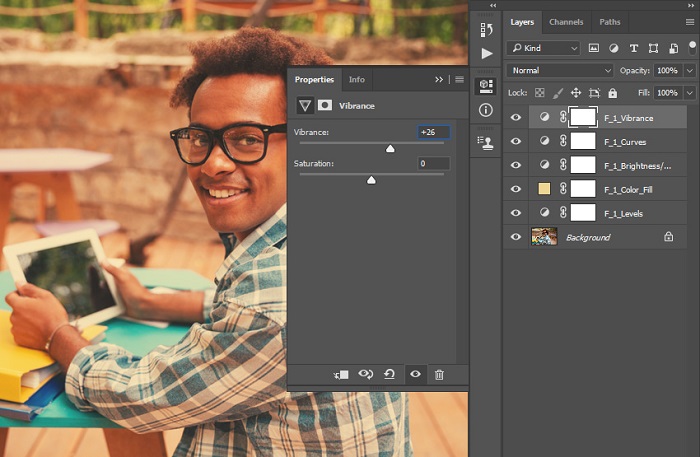700x457 pixels.
Task: Hide the Background layer
Action: click(x=516, y=237)
